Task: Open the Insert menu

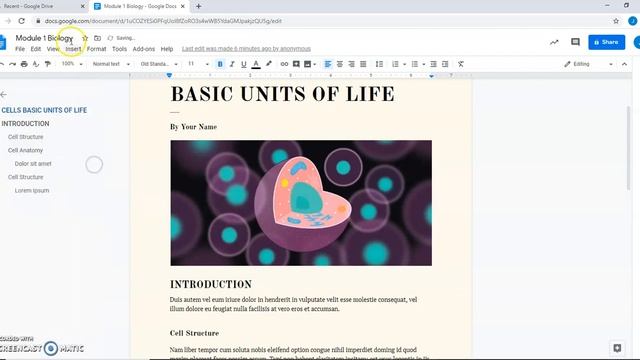Action: coord(73,49)
